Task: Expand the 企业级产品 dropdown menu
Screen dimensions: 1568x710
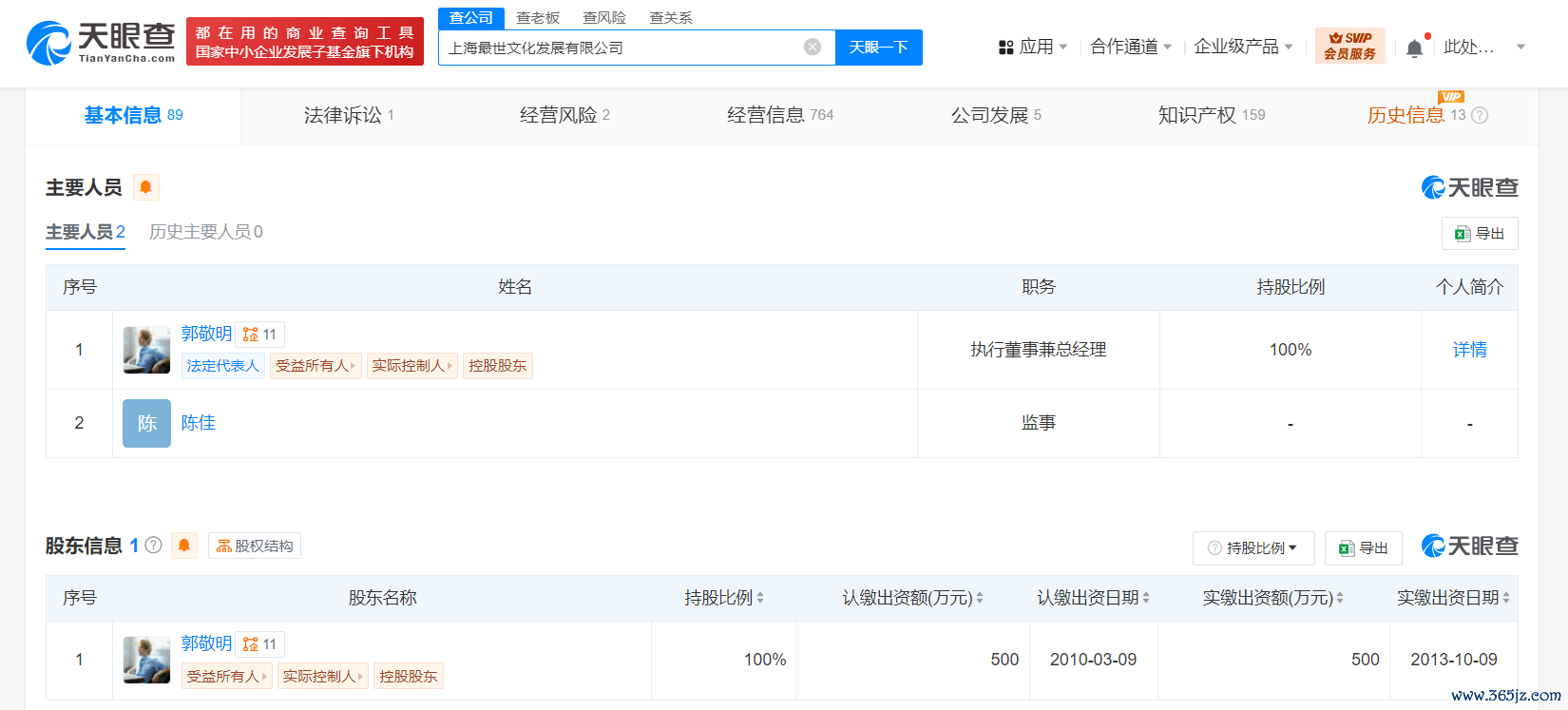Action: point(1244,47)
